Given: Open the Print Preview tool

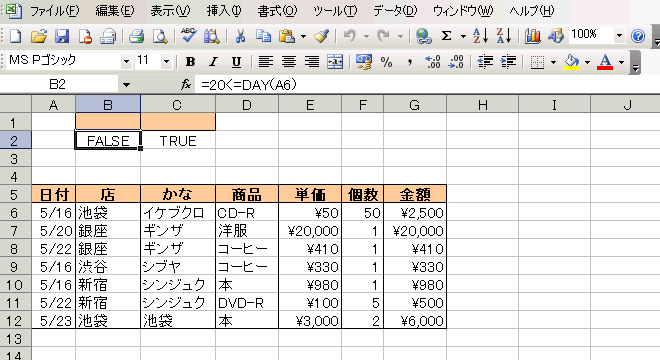Looking at the screenshot, I should [160, 36].
